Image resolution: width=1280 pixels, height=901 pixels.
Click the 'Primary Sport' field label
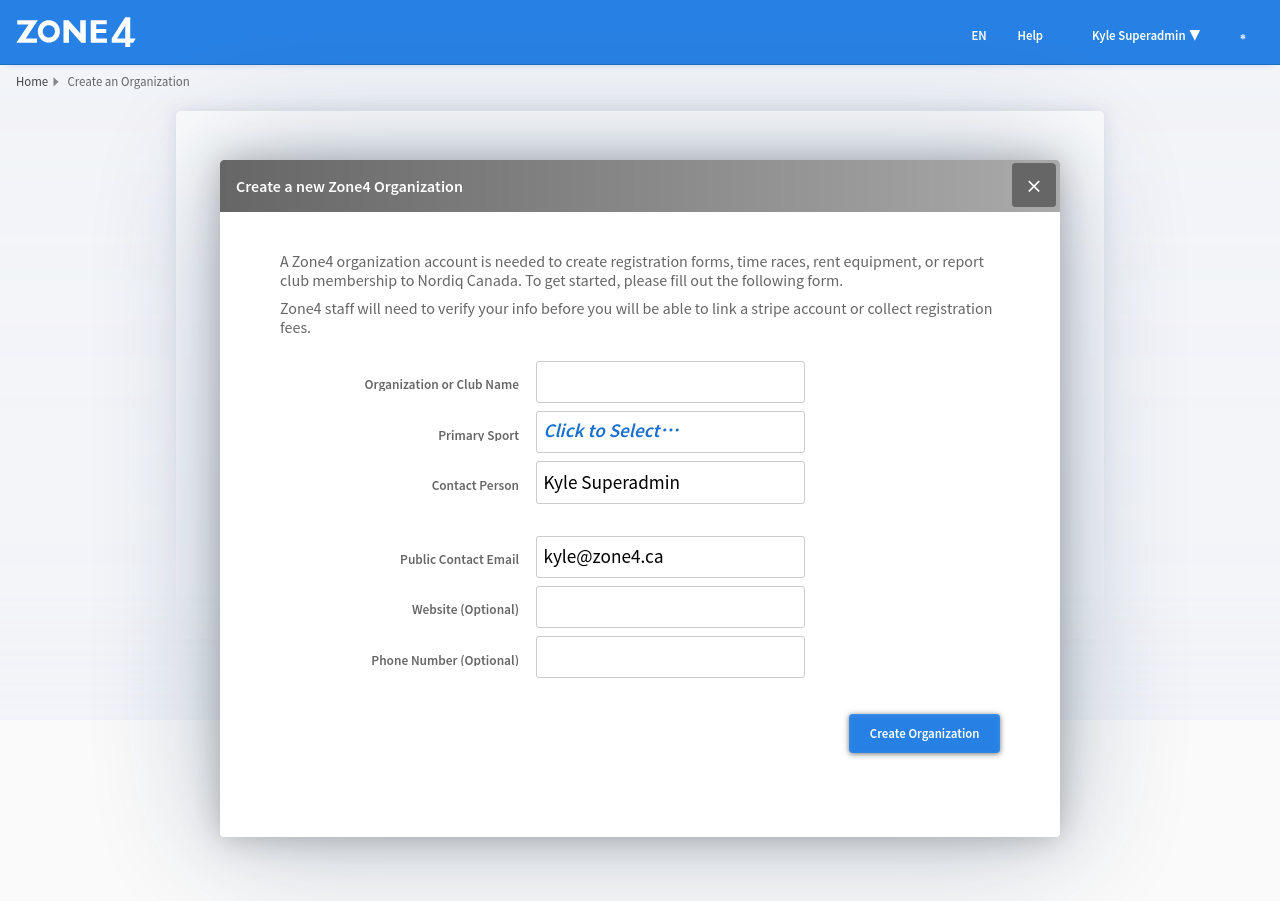click(478, 435)
